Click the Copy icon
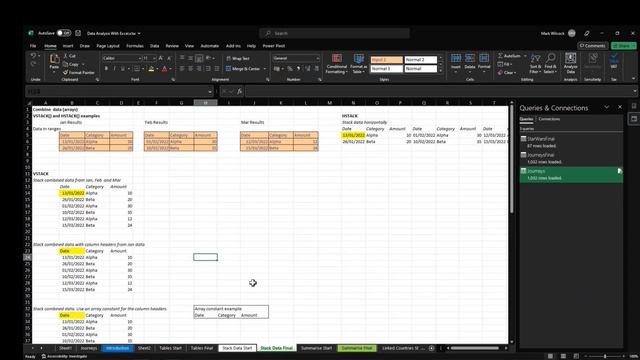This screenshot has width=640, height=360. (x=66, y=64)
